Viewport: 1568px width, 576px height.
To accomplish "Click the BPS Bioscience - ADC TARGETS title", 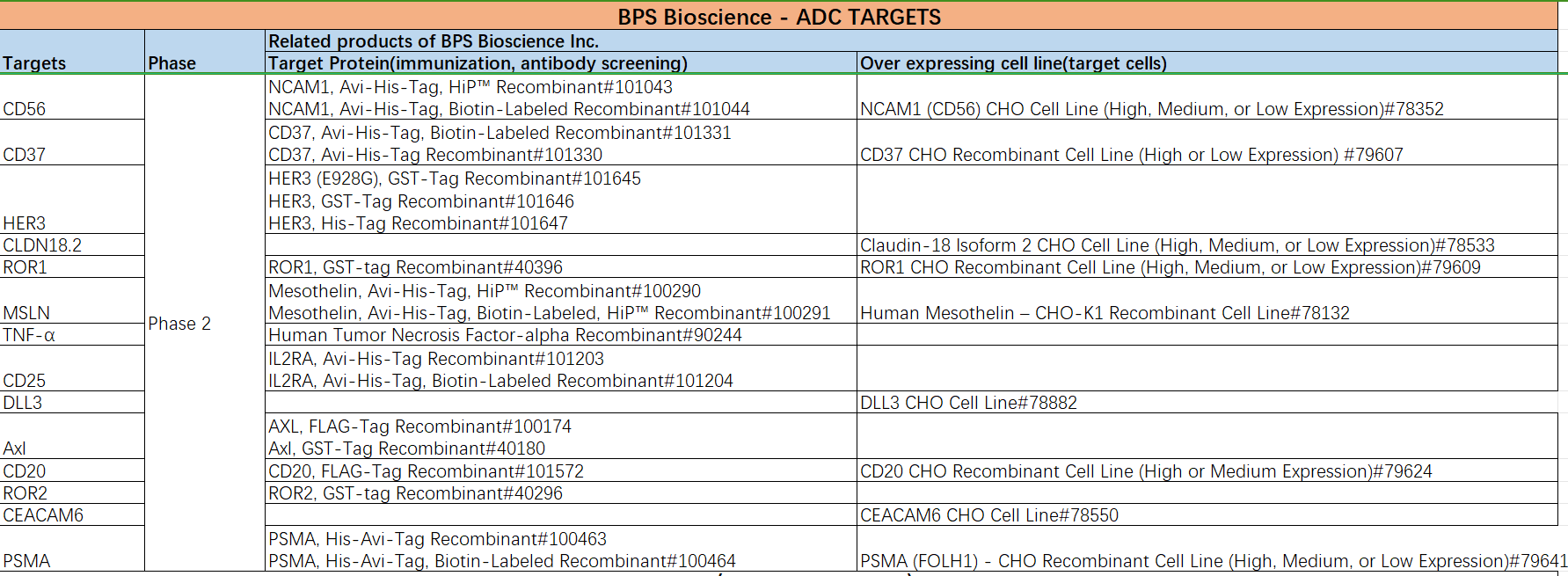I will click(x=778, y=17).
